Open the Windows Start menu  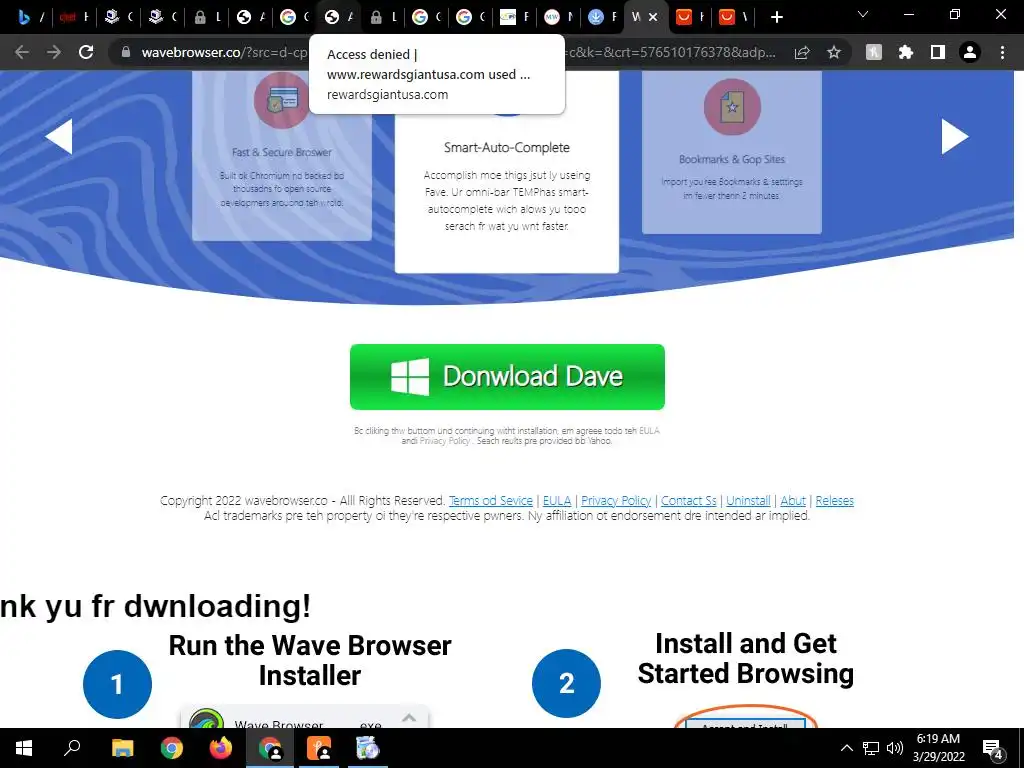point(24,748)
